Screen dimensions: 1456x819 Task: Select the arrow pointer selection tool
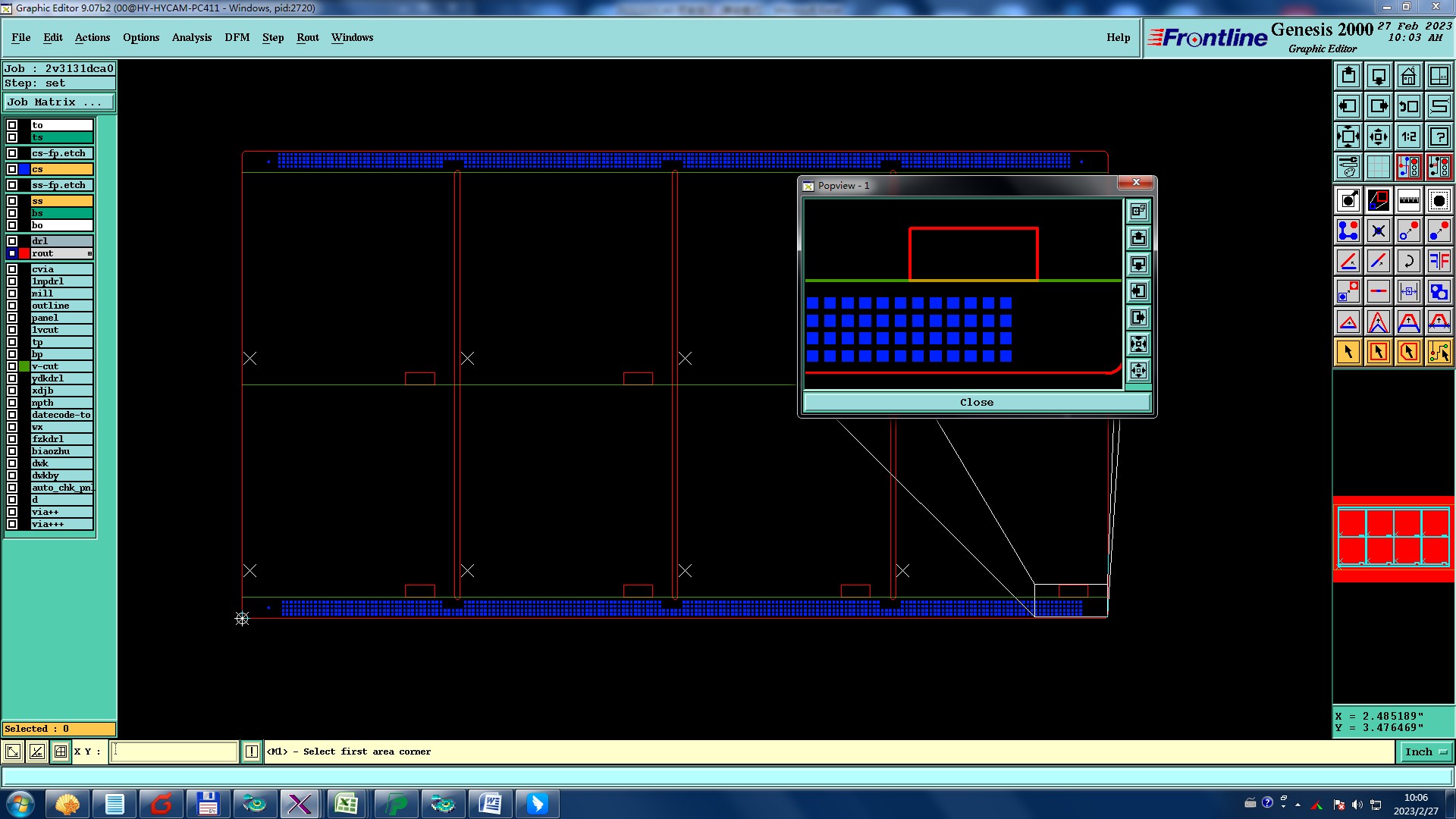(1348, 352)
